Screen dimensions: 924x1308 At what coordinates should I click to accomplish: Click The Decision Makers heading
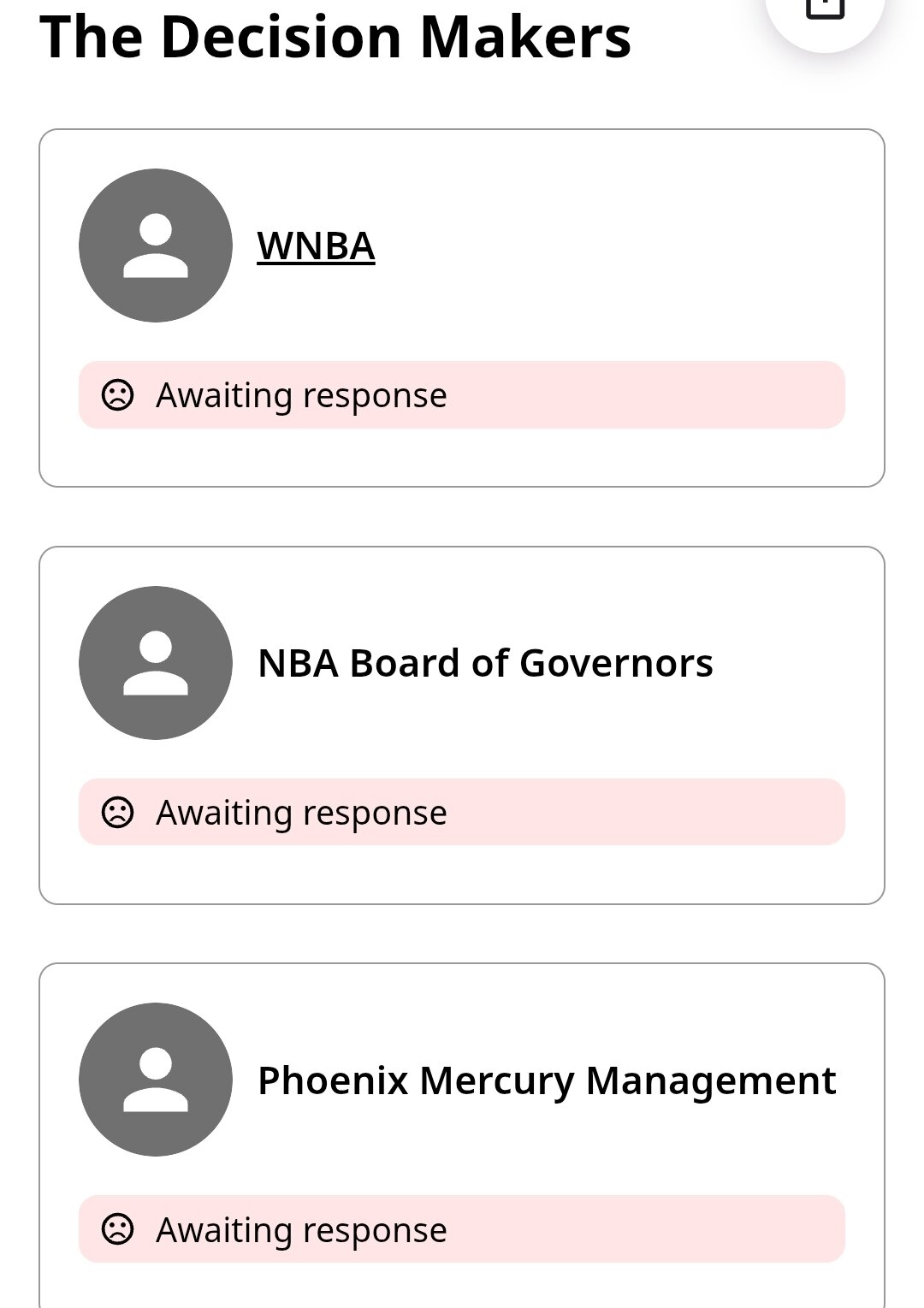pyautogui.click(x=335, y=38)
